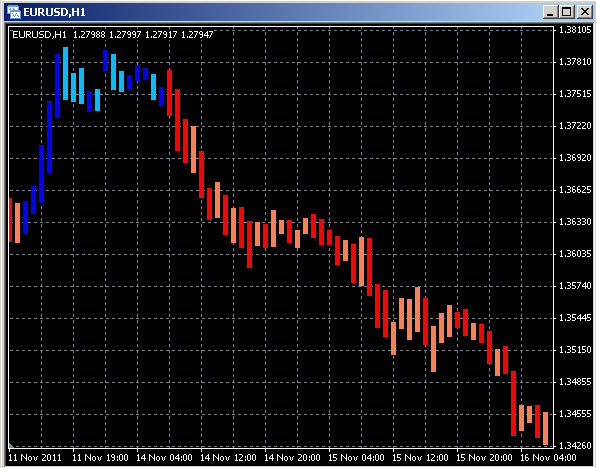The width and height of the screenshot is (596, 468).
Task: Minimize the EURUSD,H1 chart window
Action: 550,12
